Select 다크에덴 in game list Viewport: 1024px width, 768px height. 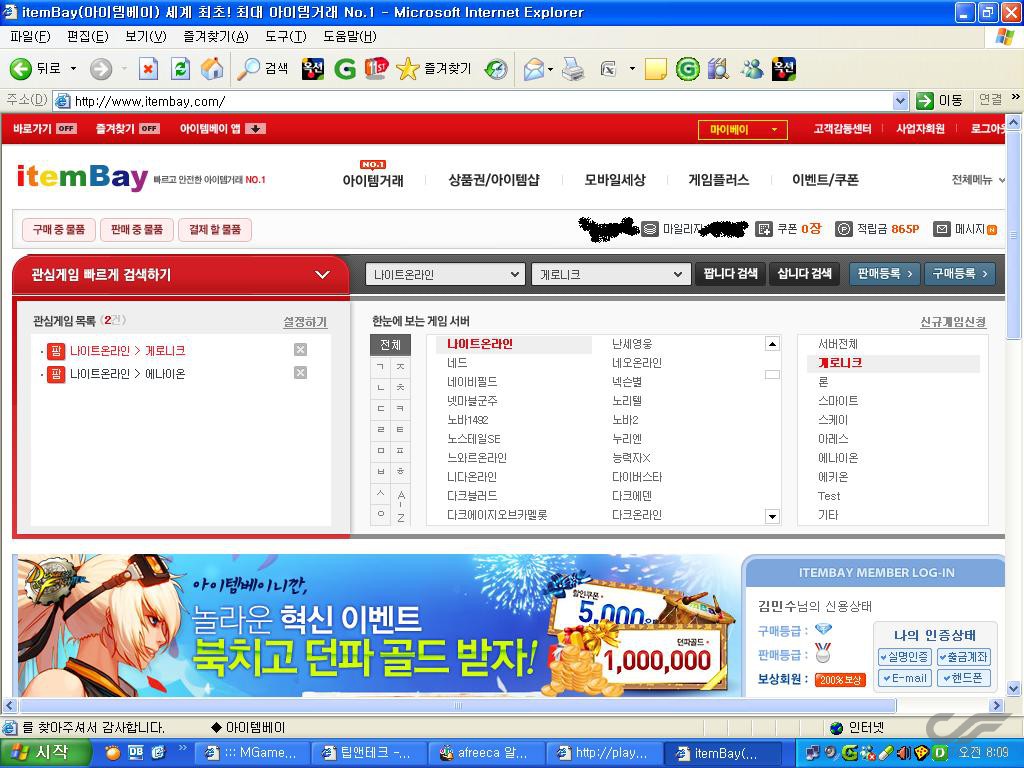632,496
